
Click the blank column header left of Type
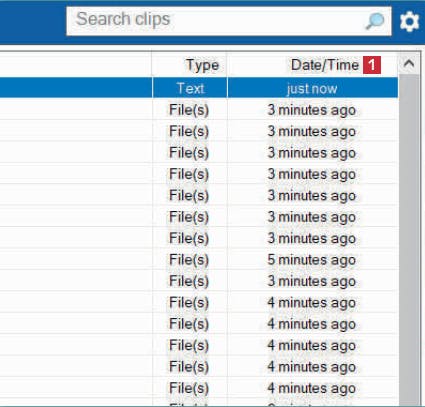(76, 65)
